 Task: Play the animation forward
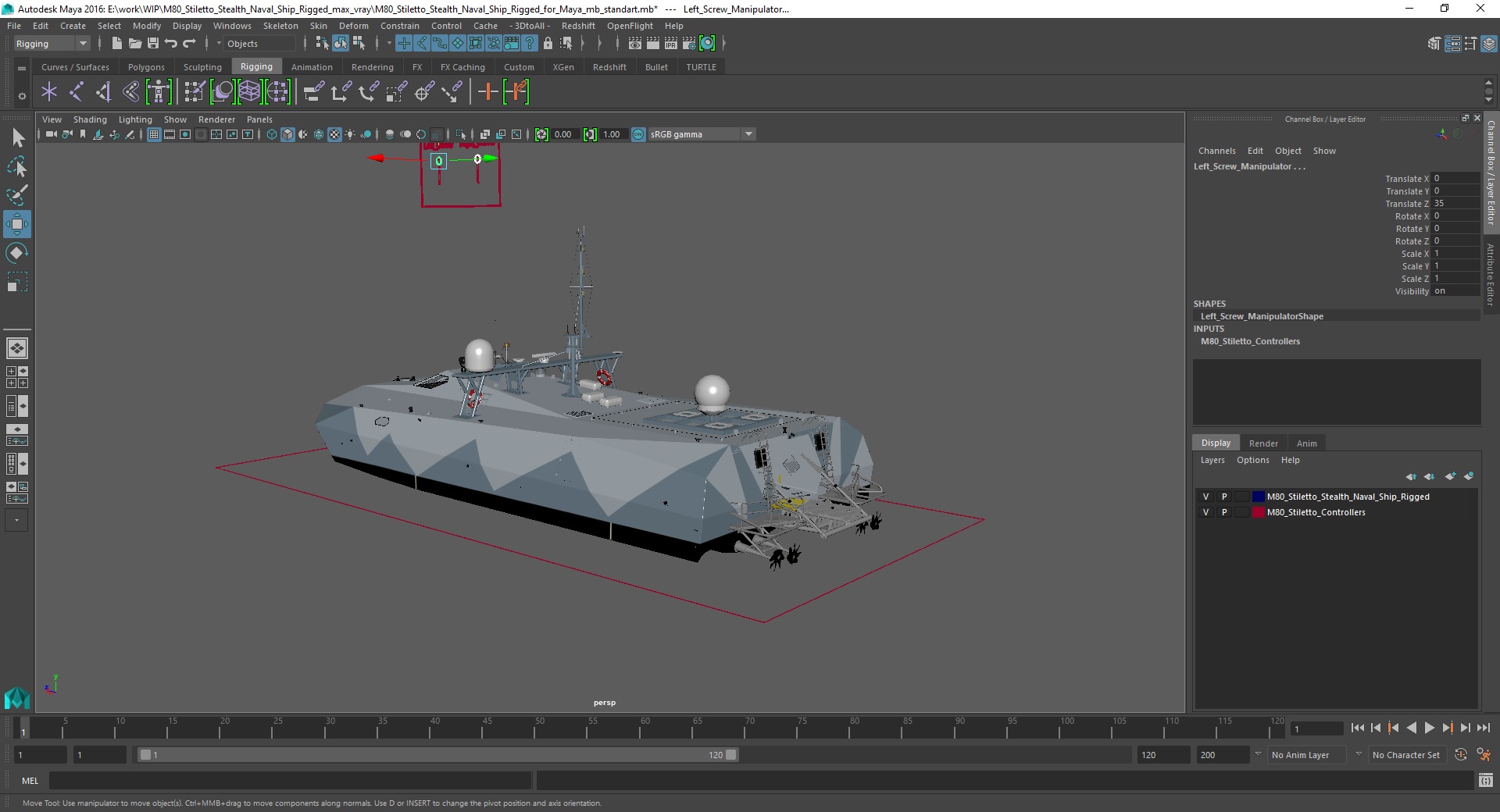1430,728
